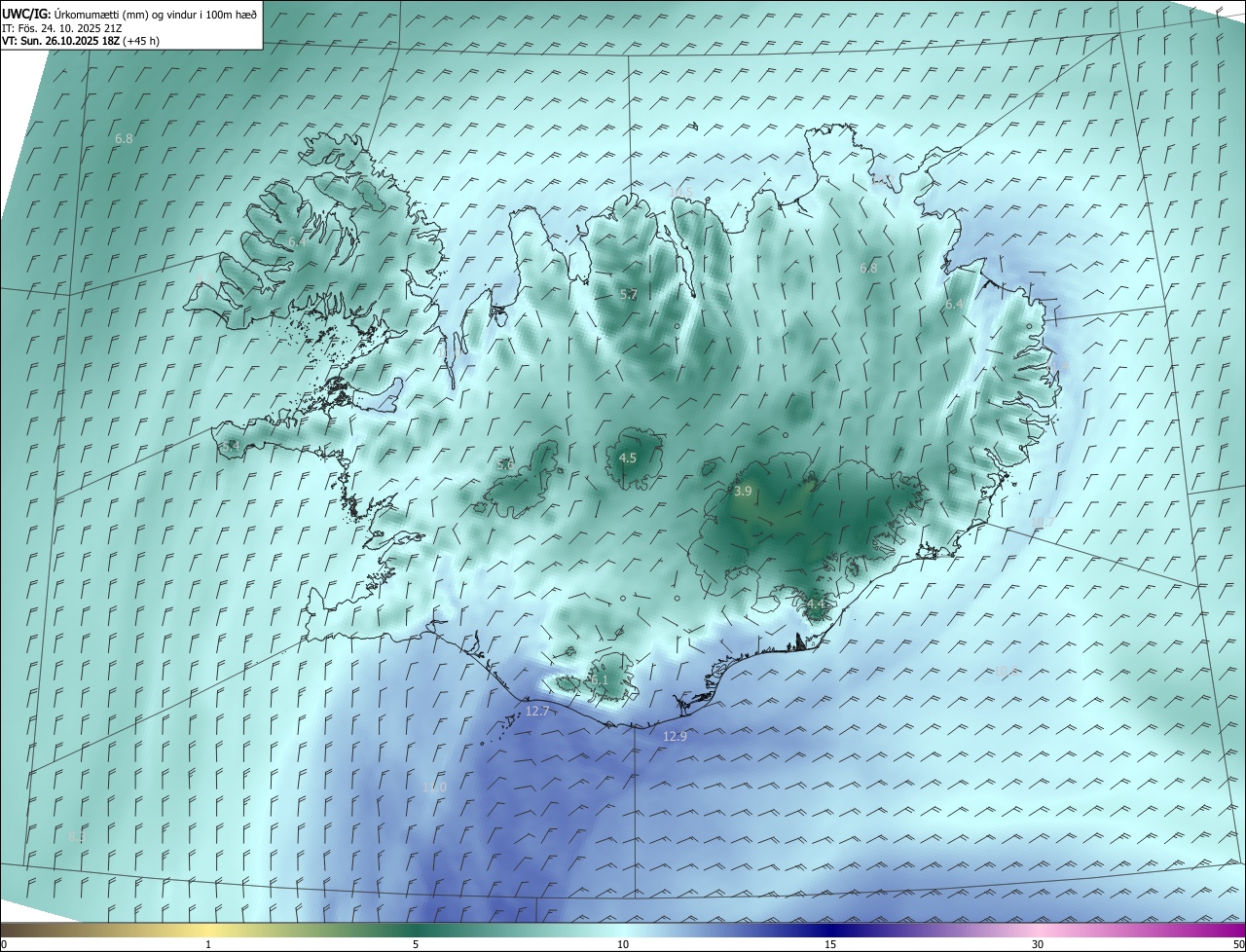The width and height of the screenshot is (1246, 952).
Task: Click the 5.4 value label on the map
Action: [231, 446]
